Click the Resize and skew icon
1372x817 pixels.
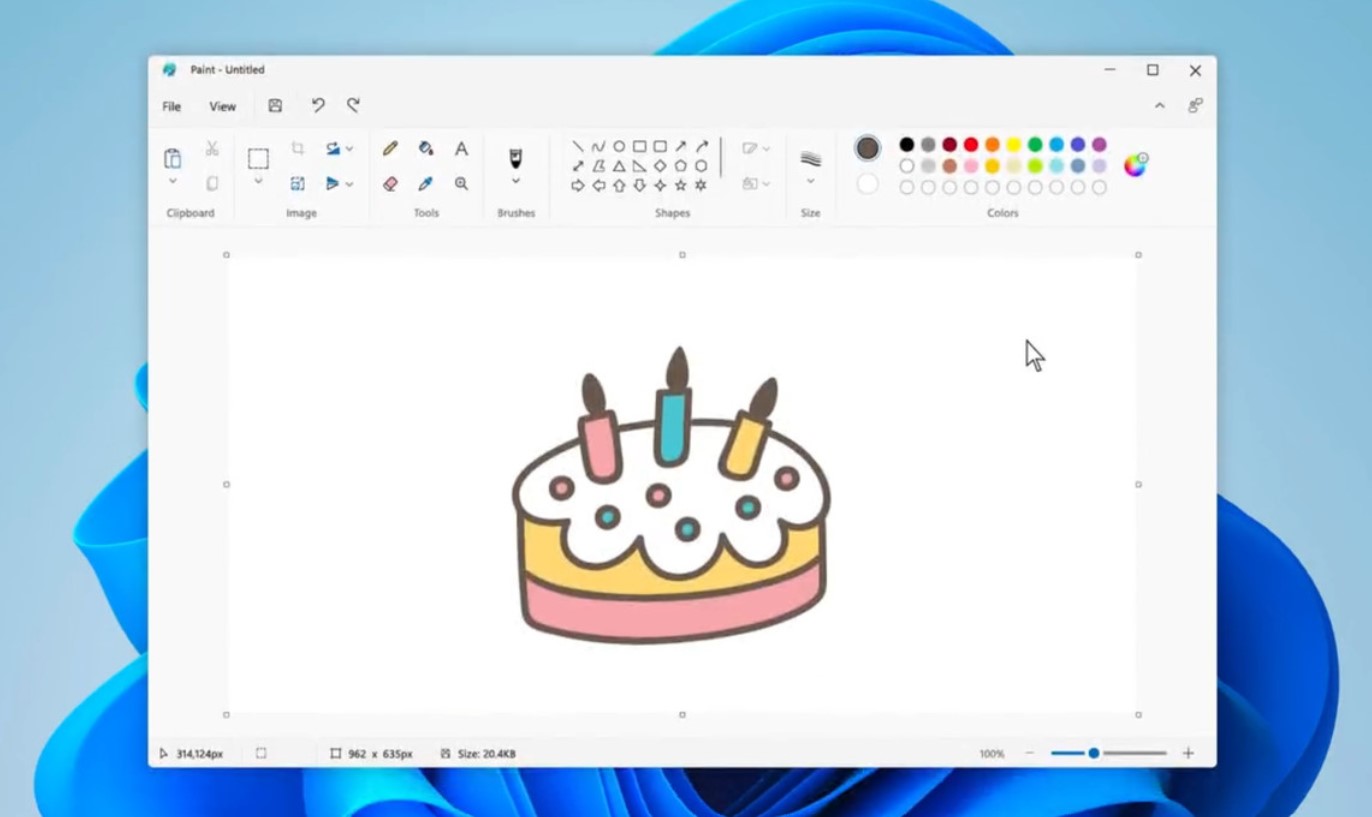click(297, 183)
